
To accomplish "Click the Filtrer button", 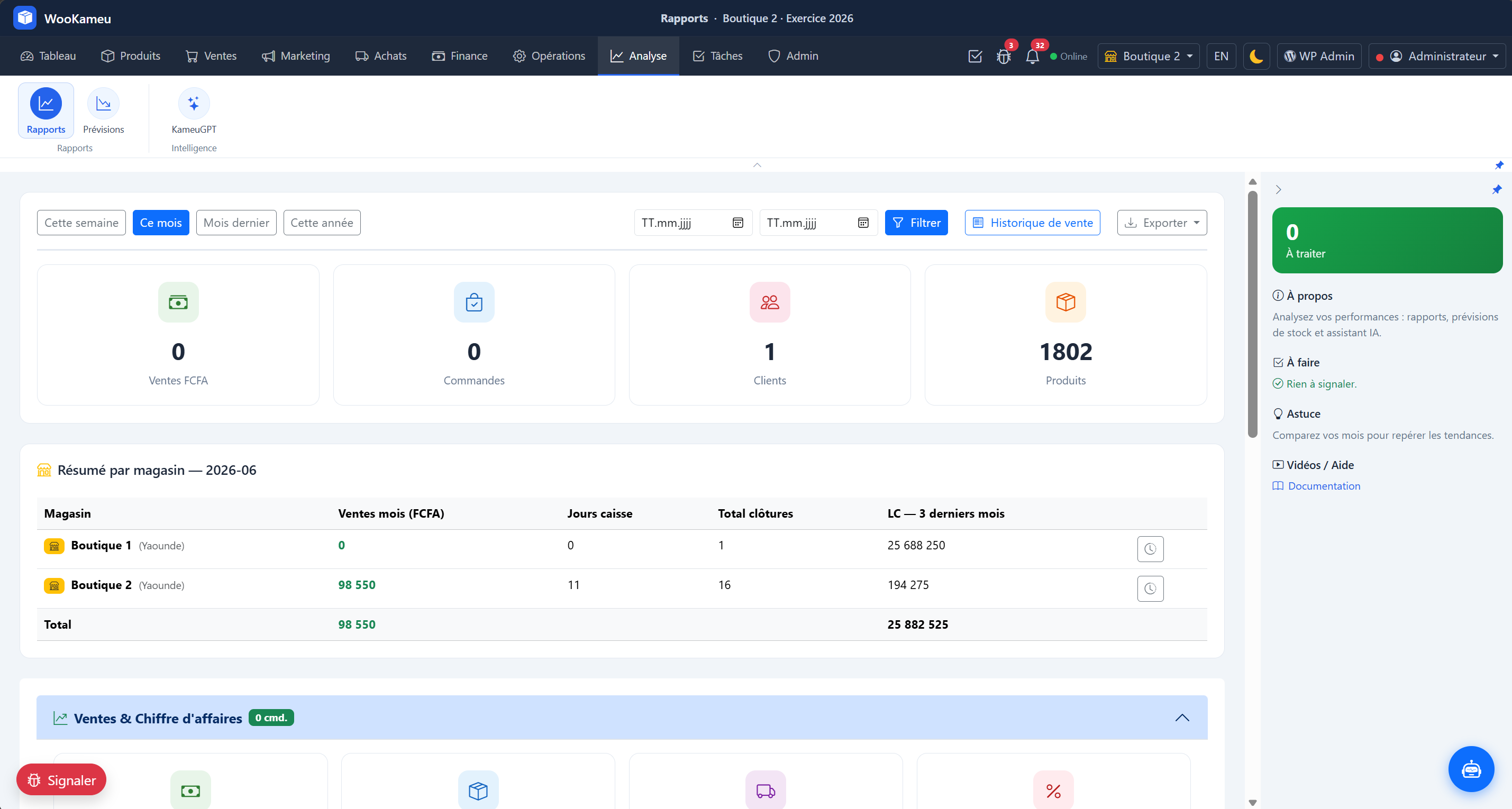I will point(916,223).
